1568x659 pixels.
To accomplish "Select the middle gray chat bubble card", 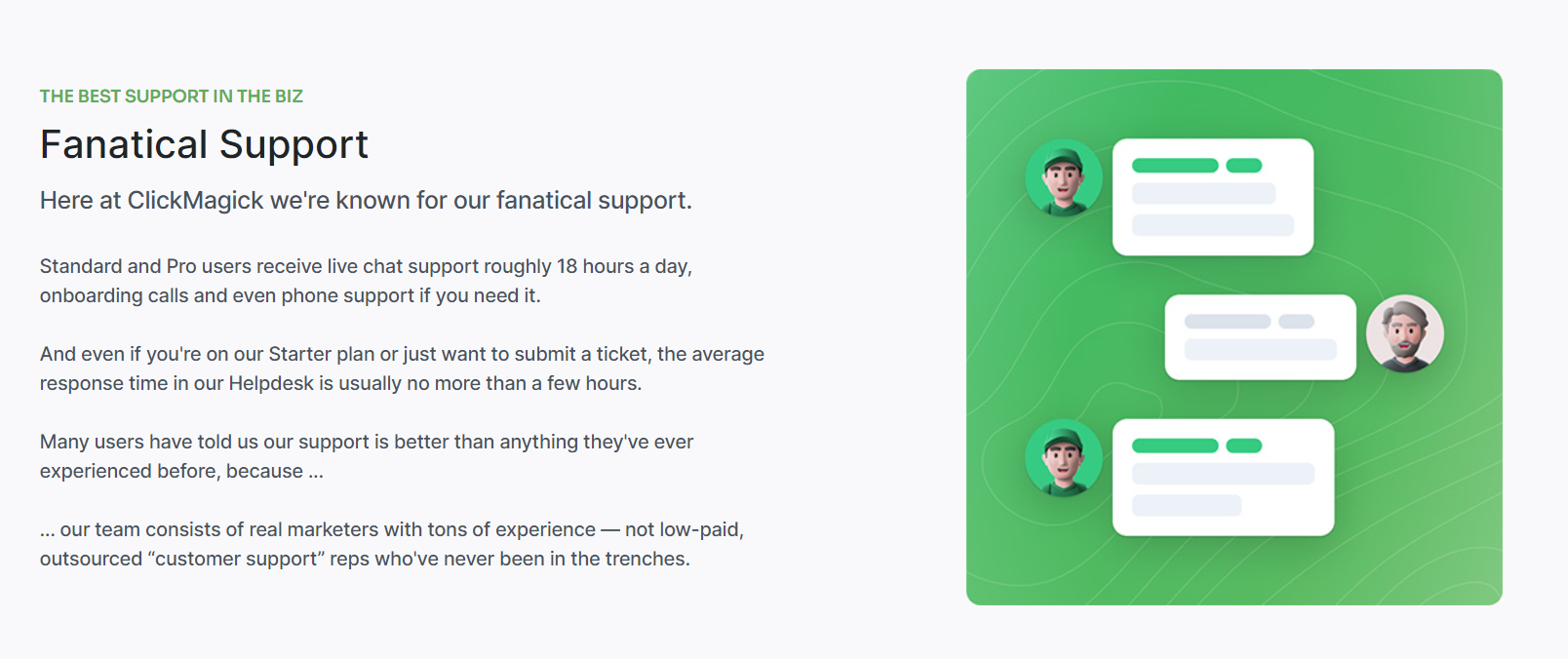I will coord(1261,337).
